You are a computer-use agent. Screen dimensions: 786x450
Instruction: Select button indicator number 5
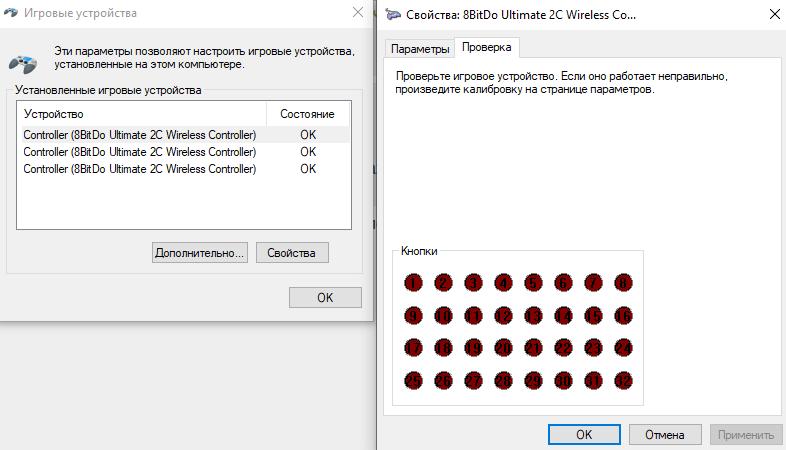click(x=533, y=283)
